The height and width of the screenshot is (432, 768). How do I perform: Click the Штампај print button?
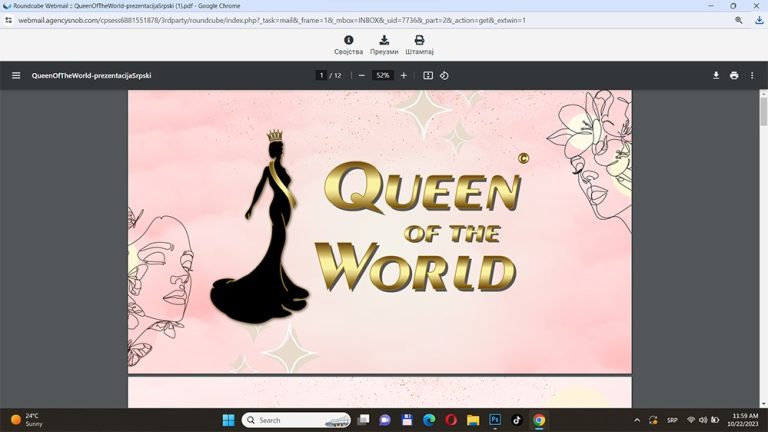[419, 45]
